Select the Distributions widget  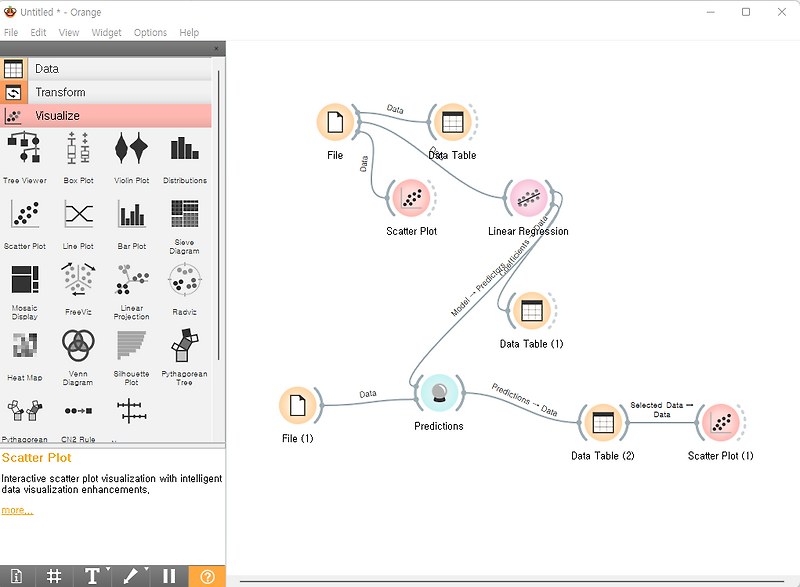coord(185,157)
